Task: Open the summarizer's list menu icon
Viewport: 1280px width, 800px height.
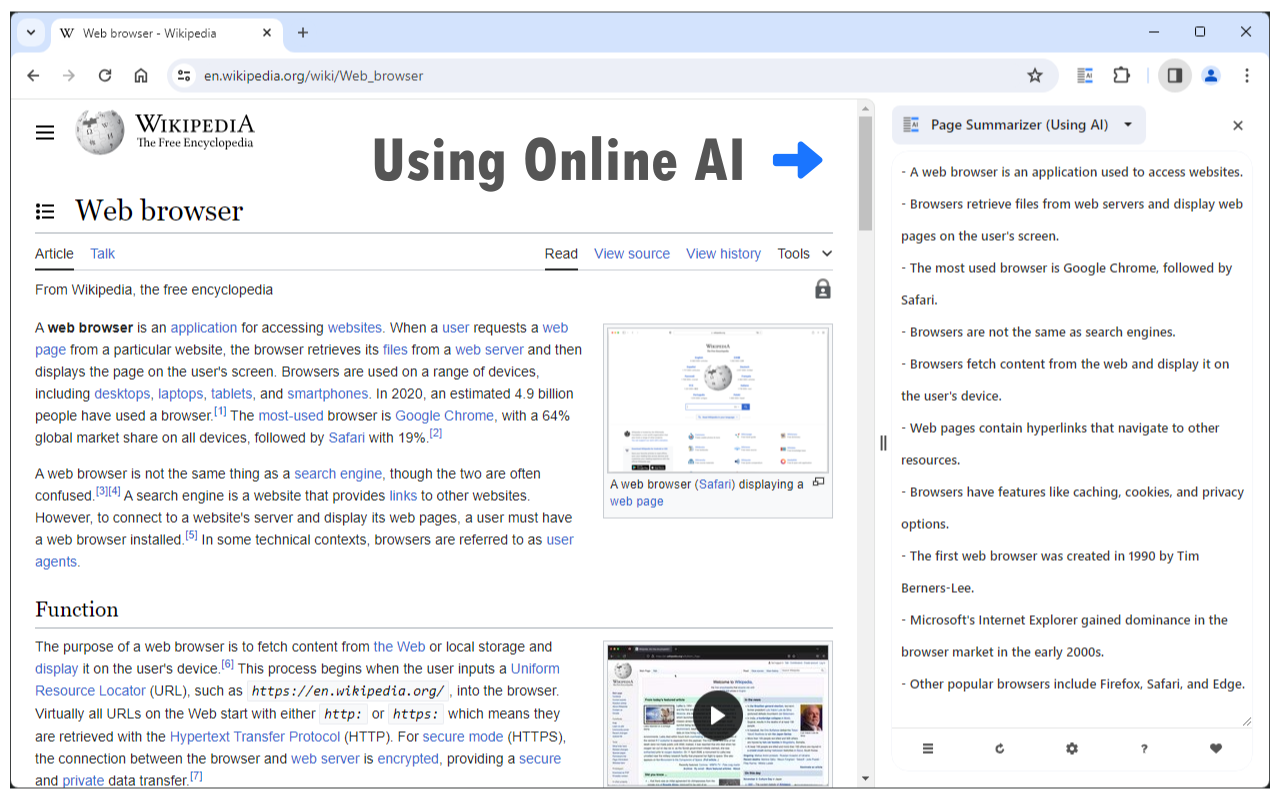Action: tap(928, 748)
